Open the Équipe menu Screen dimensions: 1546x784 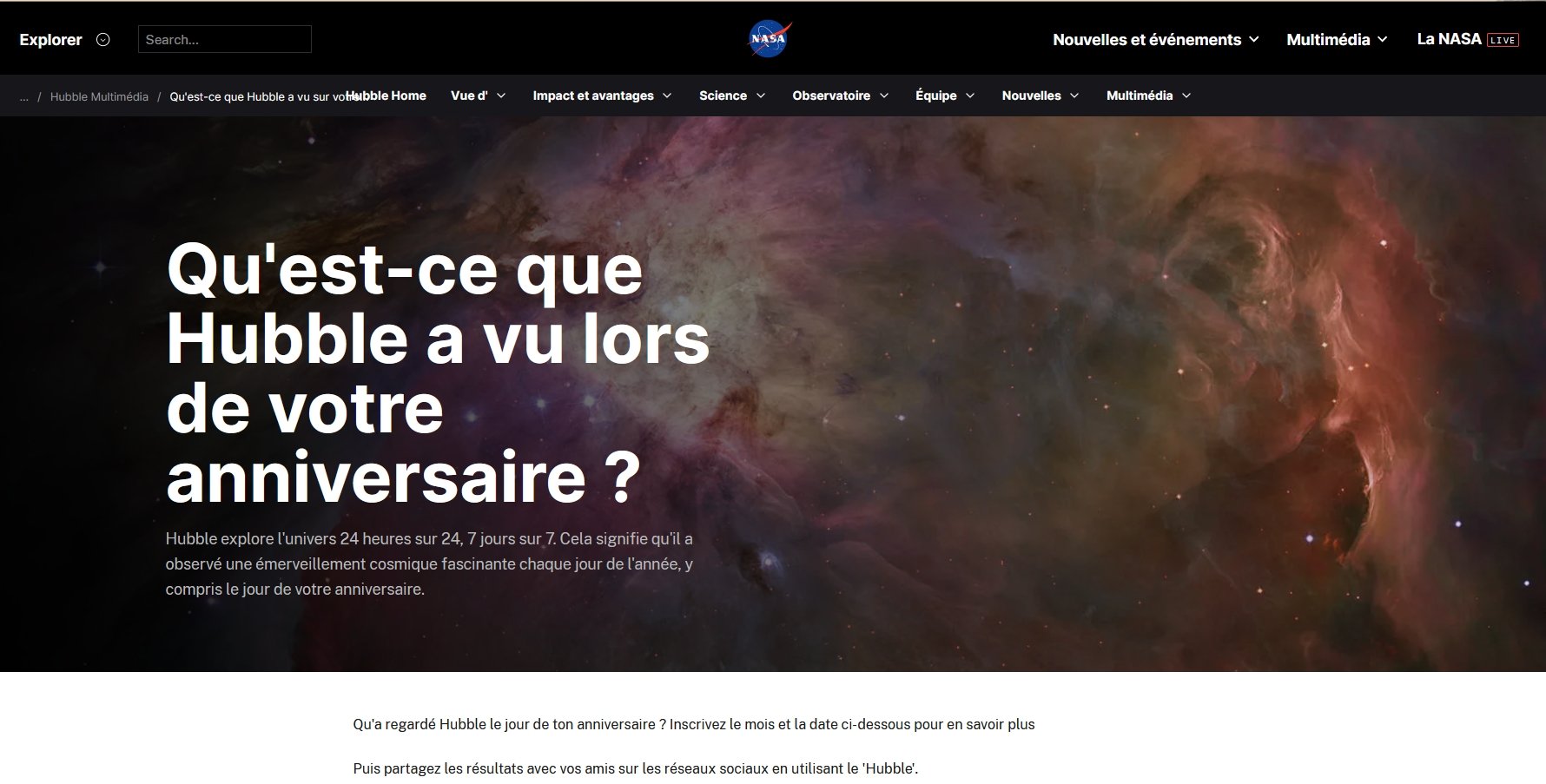[945, 96]
